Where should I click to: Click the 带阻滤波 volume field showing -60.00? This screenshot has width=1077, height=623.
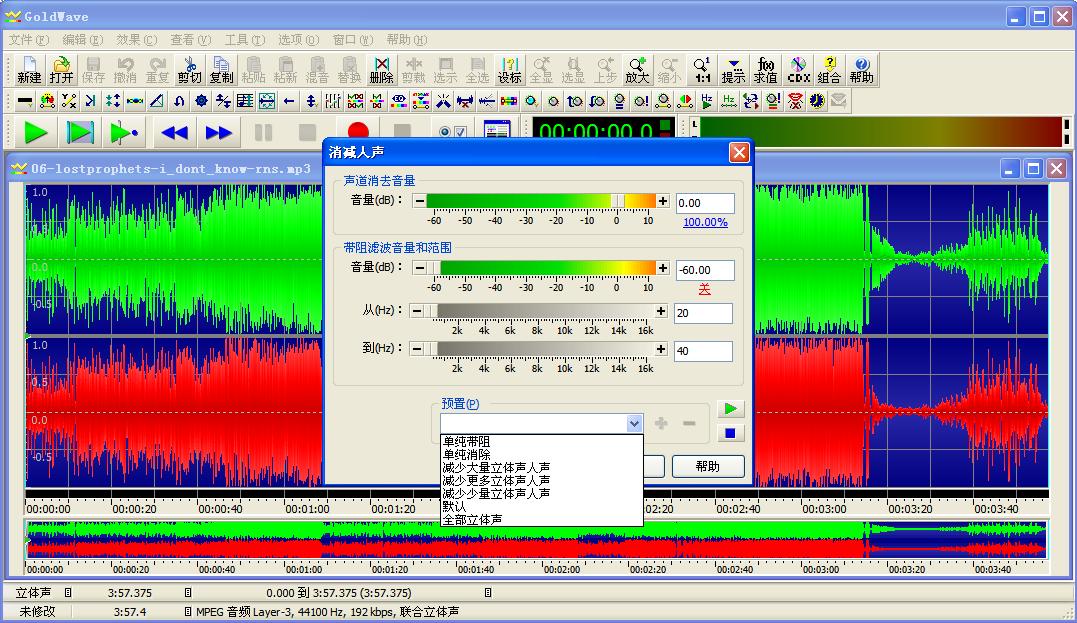[x=705, y=270]
